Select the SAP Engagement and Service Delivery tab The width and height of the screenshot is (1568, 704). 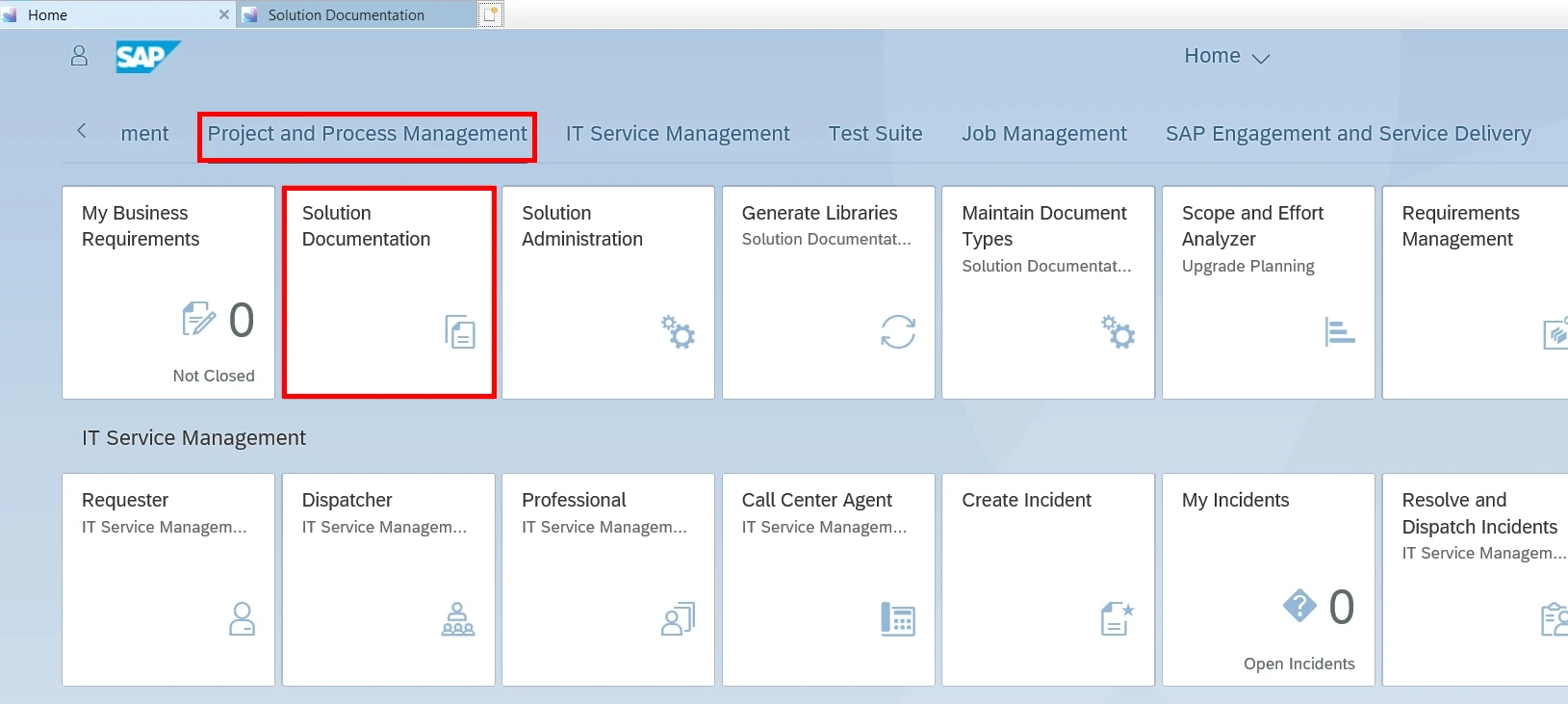[1349, 134]
